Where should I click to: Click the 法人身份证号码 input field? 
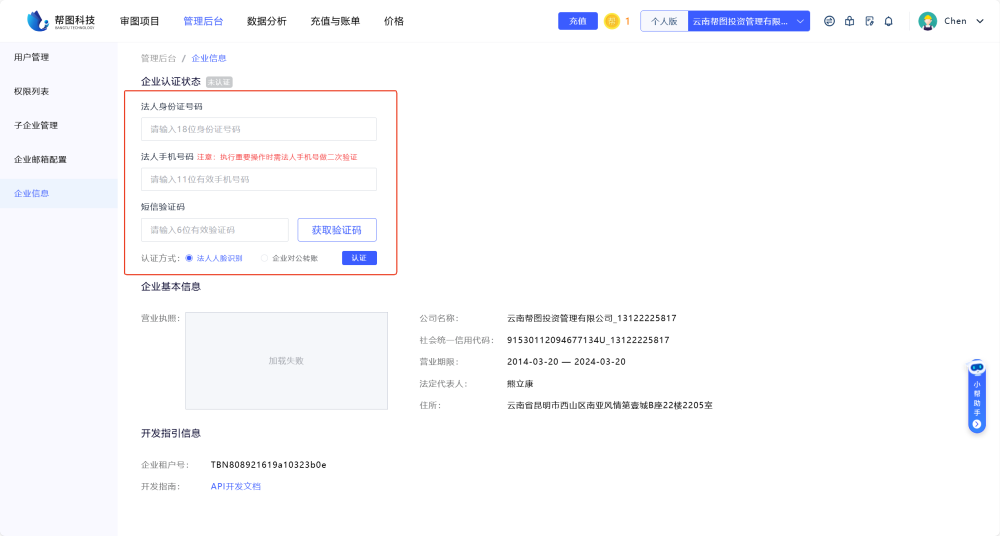[x=258, y=129]
